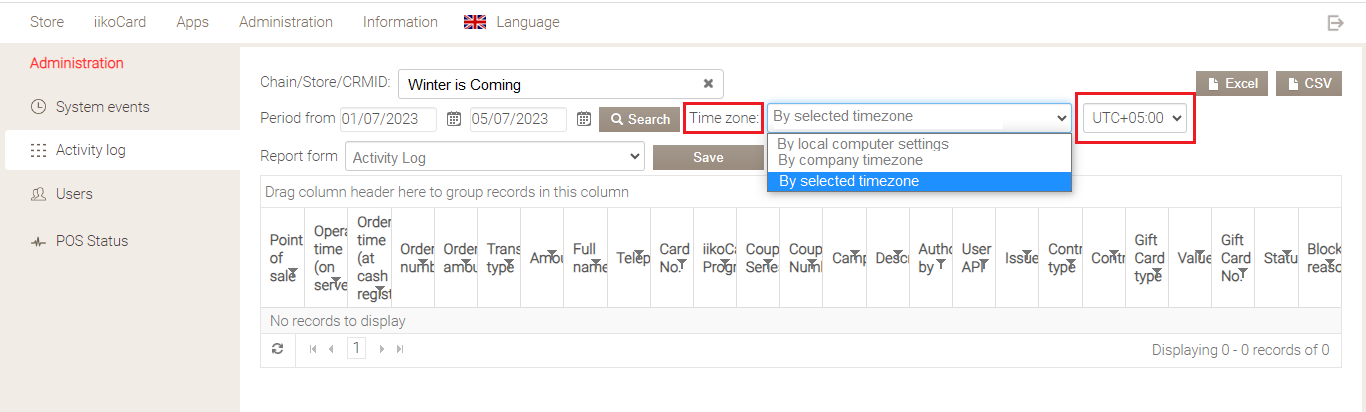Clear the Winter is Coming store selection
1366x412 pixels.
pos(708,84)
